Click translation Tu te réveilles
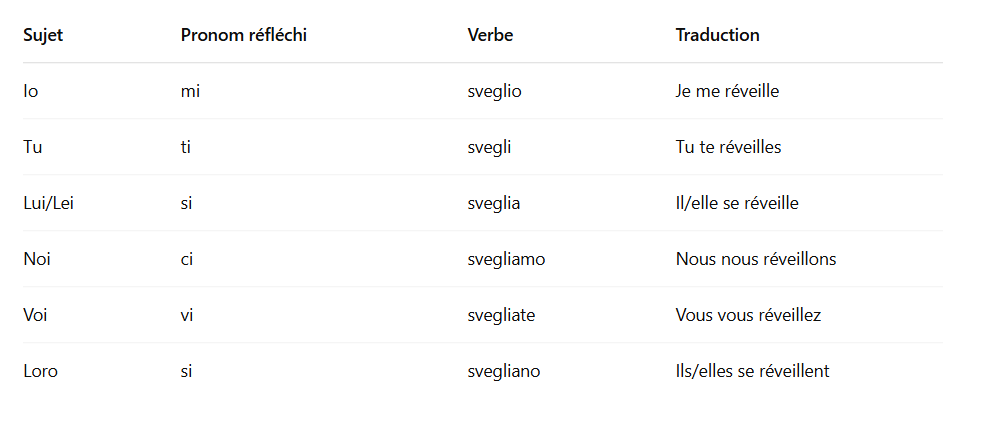 [x=728, y=147]
